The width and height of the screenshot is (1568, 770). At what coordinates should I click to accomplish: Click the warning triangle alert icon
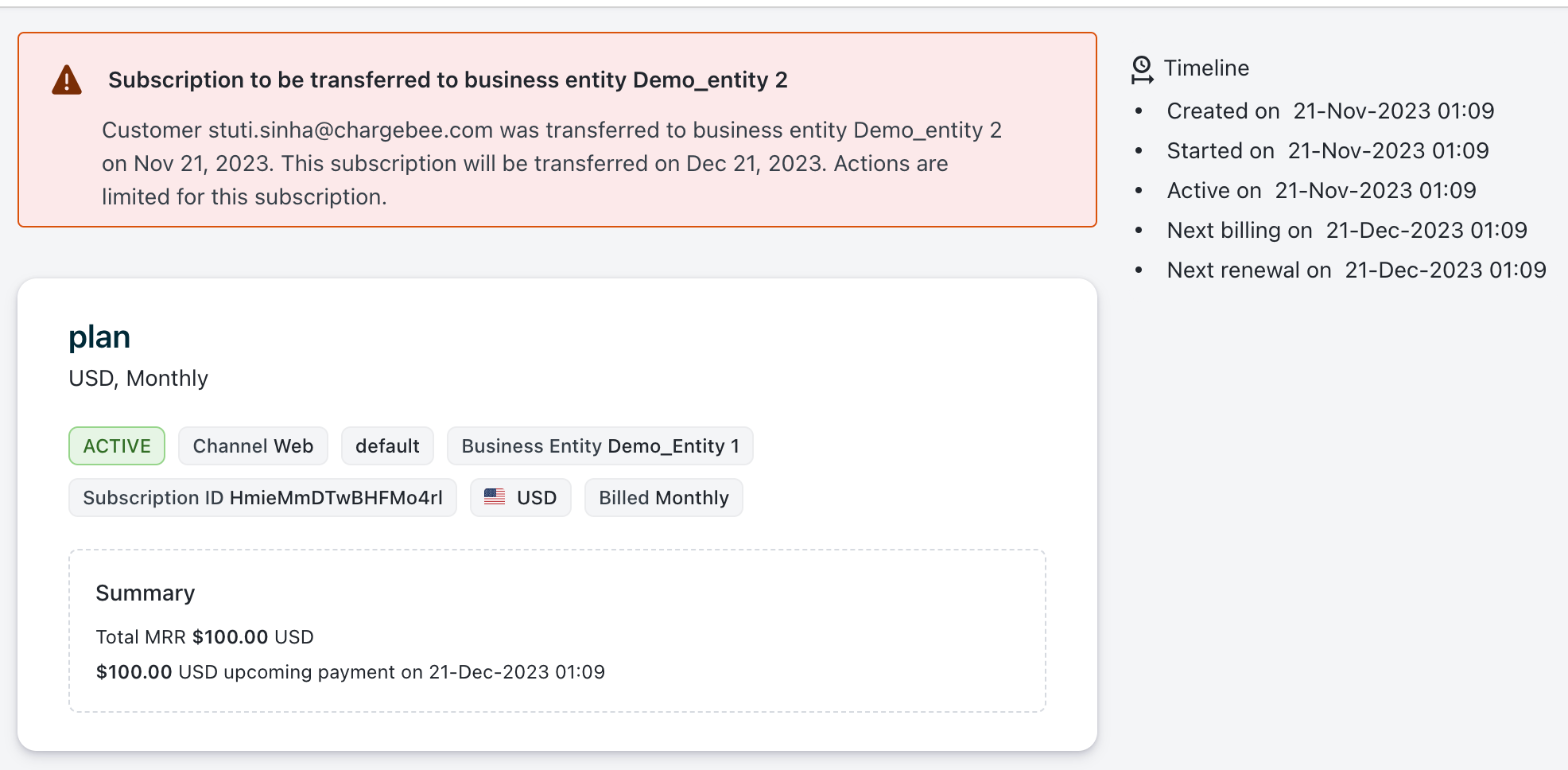pyautogui.click(x=67, y=80)
